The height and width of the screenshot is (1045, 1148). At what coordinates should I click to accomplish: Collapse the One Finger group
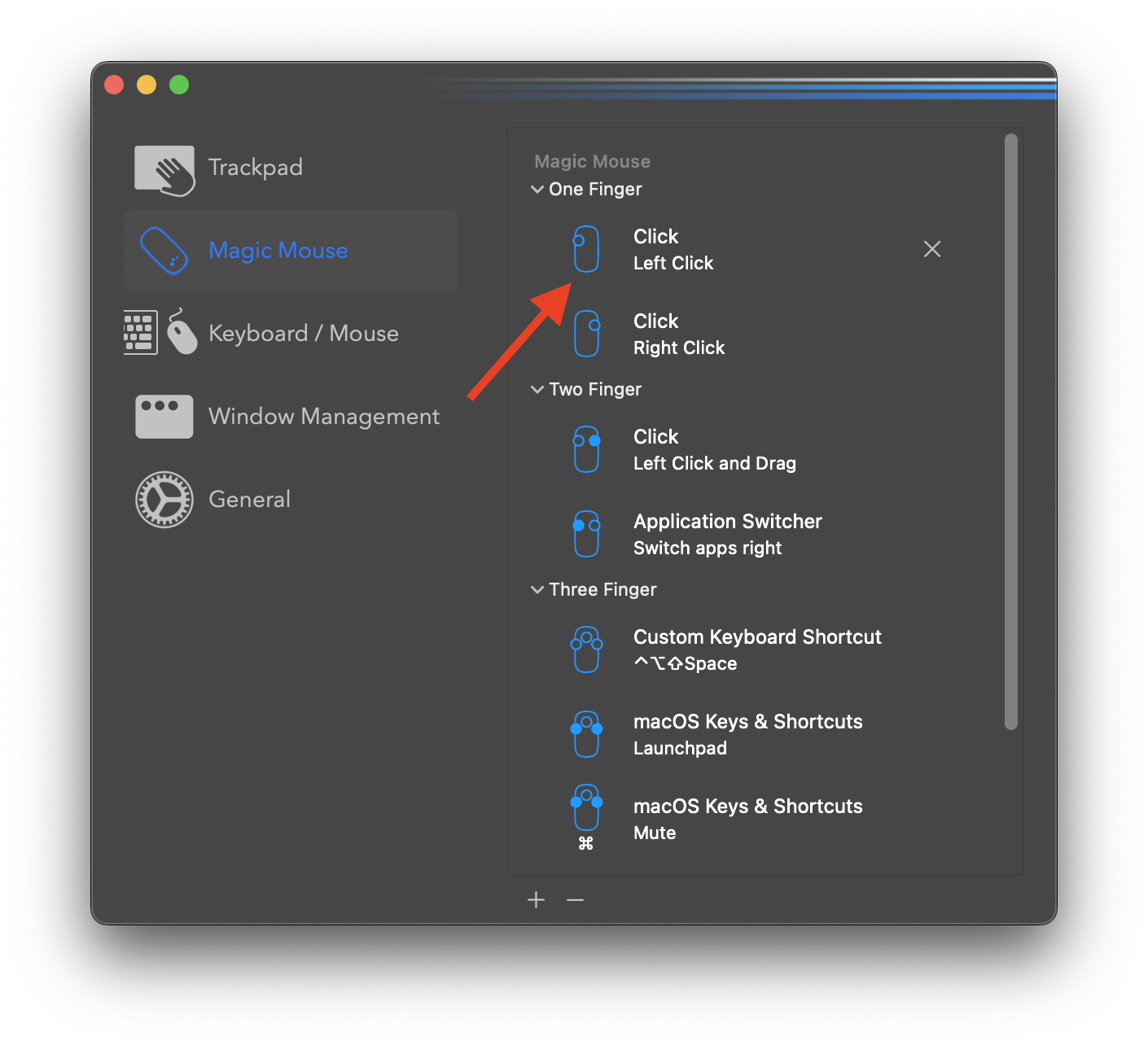click(537, 190)
